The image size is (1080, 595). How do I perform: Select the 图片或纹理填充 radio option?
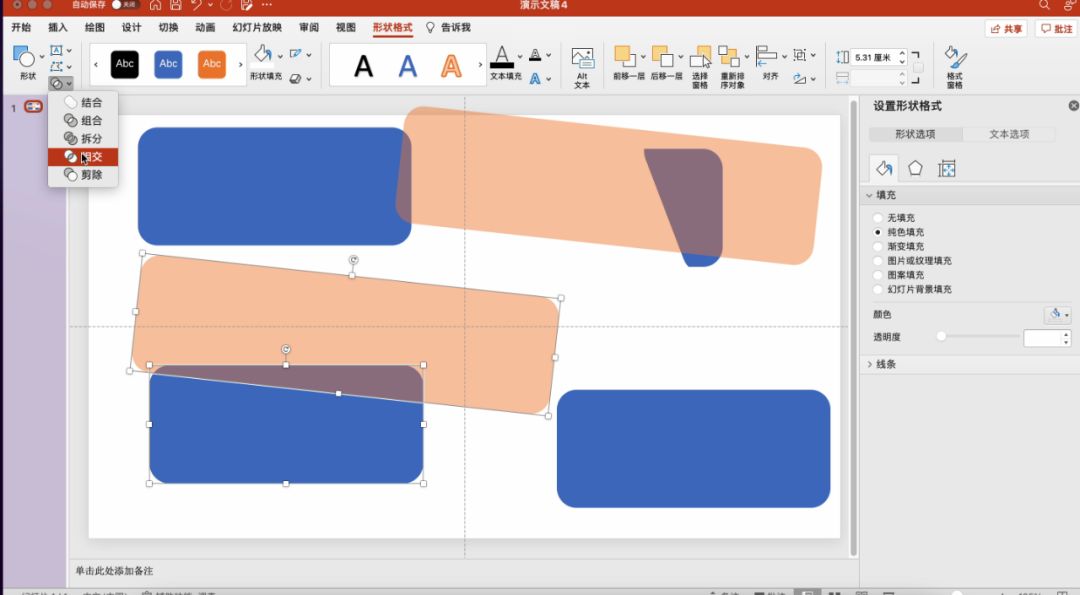878,261
